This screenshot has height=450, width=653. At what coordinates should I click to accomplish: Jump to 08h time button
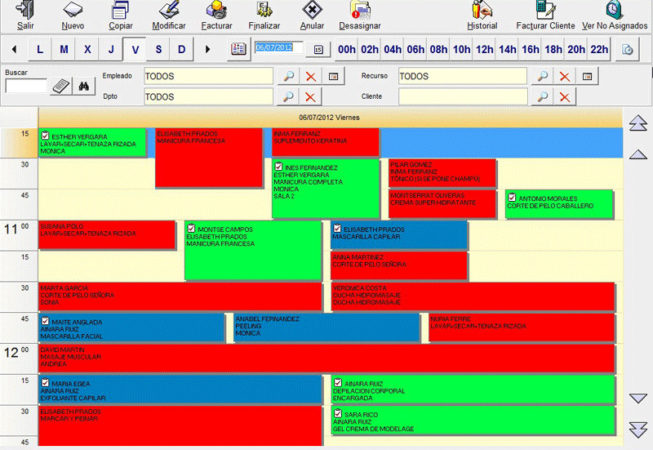click(x=439, y=50)
